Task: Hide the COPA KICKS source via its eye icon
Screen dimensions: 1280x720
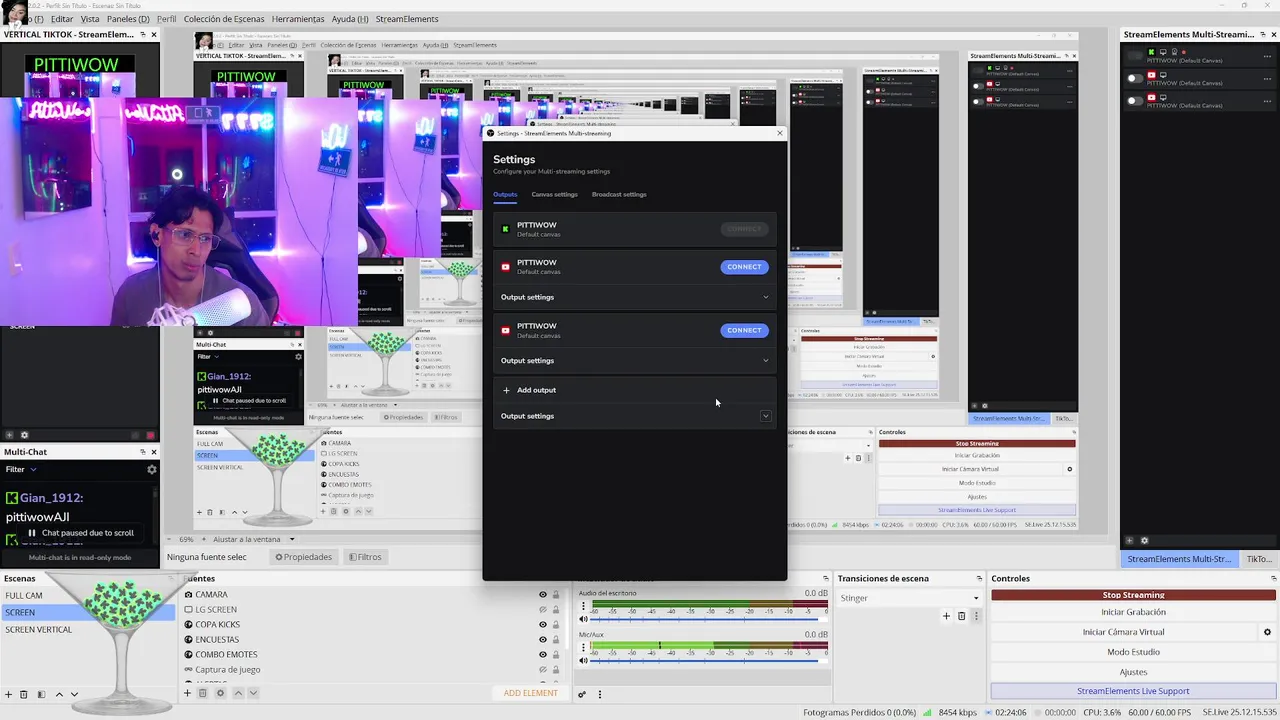Action: (x=543, y=625)
